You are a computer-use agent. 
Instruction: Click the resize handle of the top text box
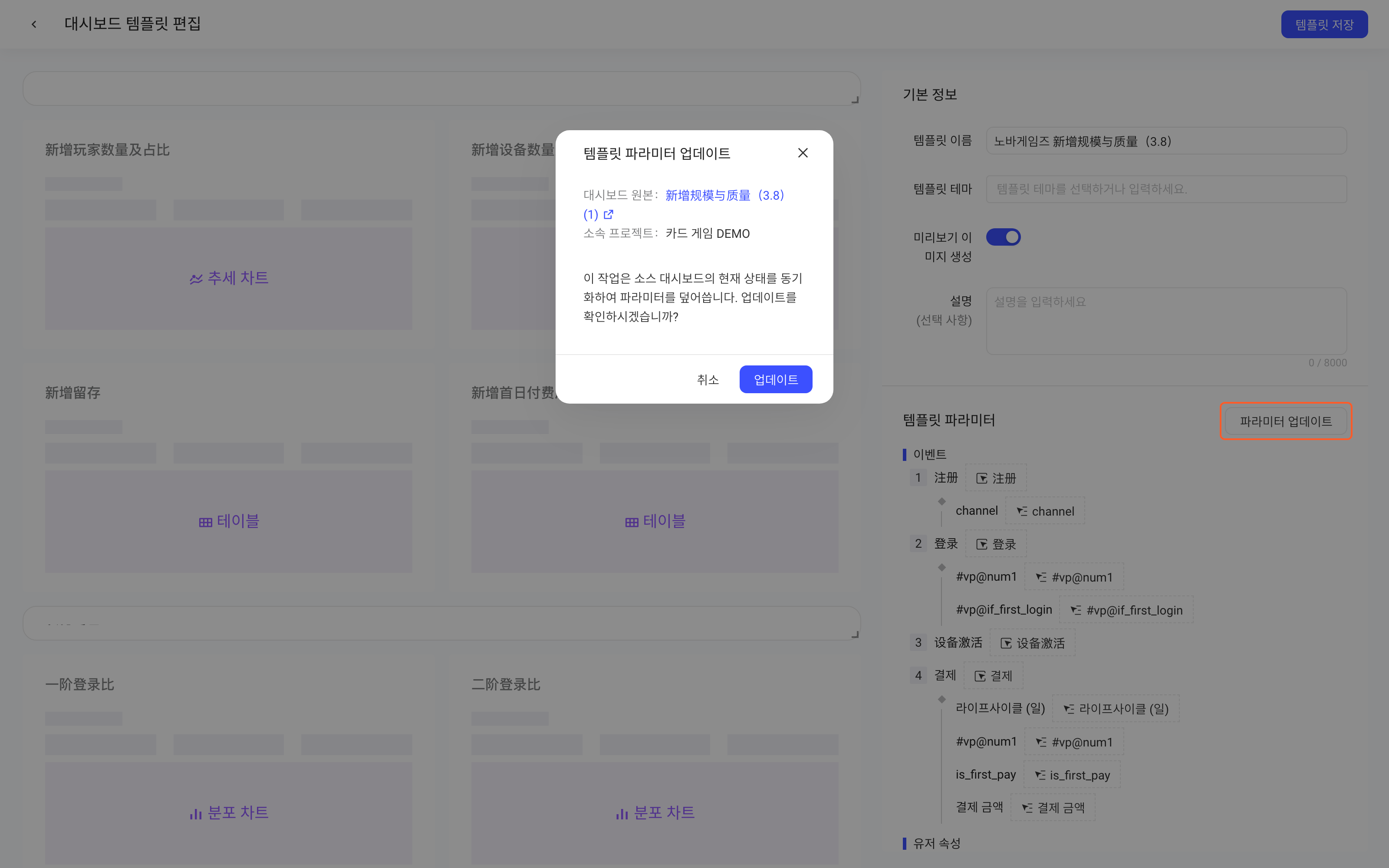[855, 100]
